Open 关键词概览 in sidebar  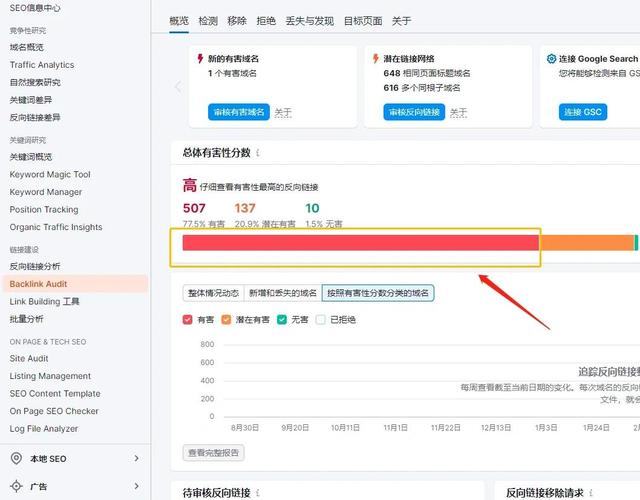pyautogui.click(x=31, y=157)
